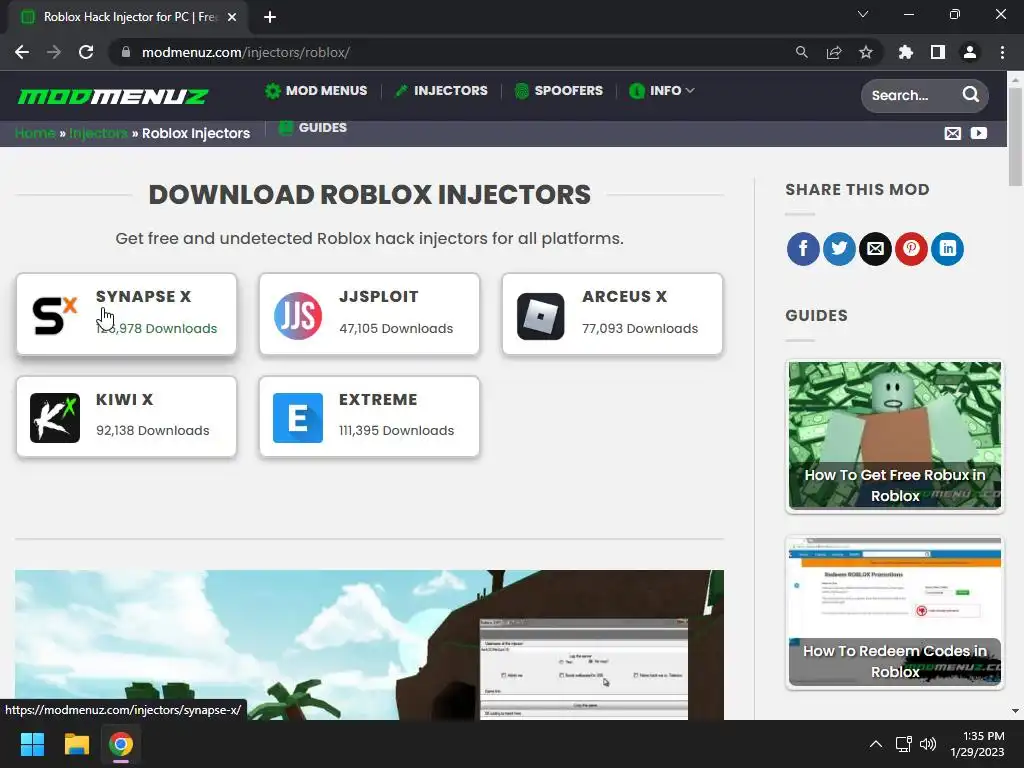Viewport: 1024px width, 768px height.
Task: Click the gameplay preview image
Action: (x=369, y=645)
